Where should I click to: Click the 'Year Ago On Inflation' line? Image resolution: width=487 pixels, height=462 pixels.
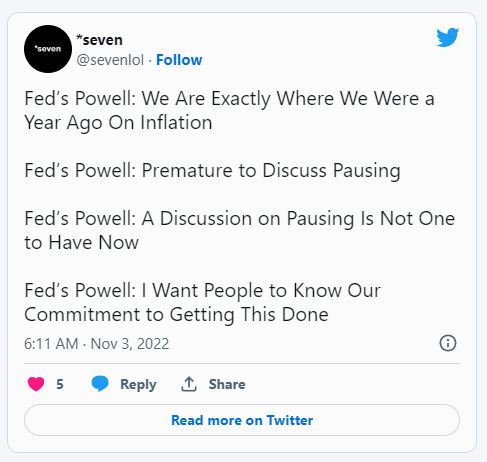118,123
